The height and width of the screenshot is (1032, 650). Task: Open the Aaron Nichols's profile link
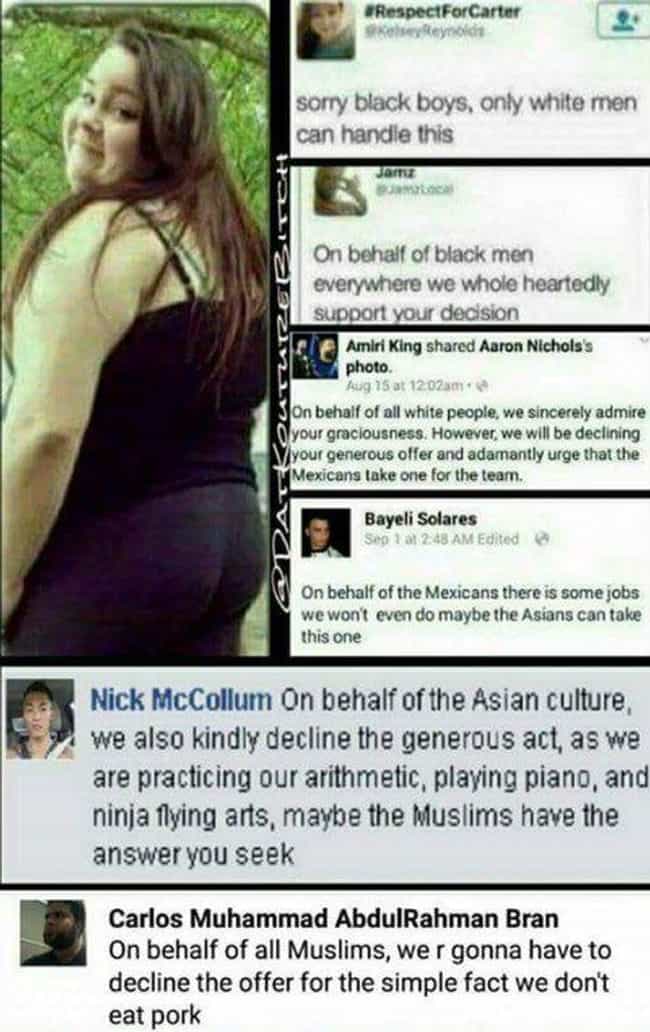point(536,346)
